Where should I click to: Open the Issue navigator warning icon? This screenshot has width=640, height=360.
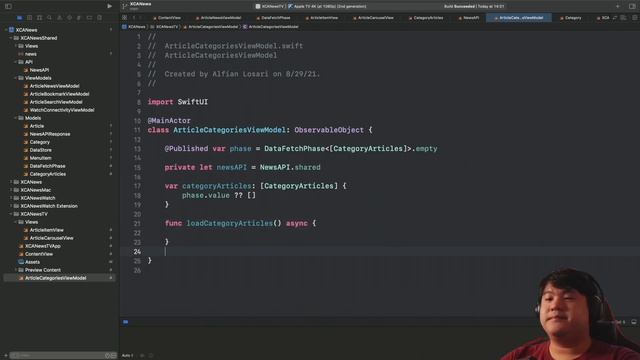(x=59, y=18)
